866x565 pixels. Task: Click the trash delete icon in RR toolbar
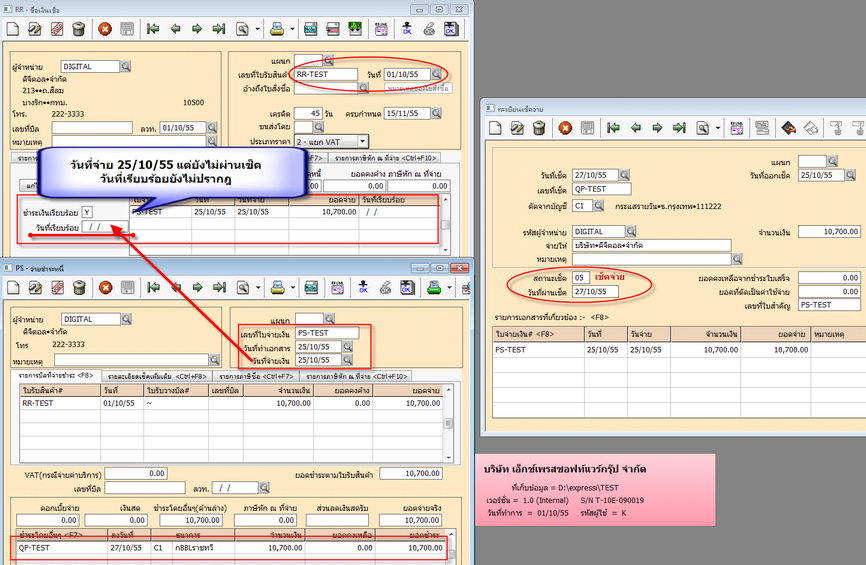coord(79,29)
